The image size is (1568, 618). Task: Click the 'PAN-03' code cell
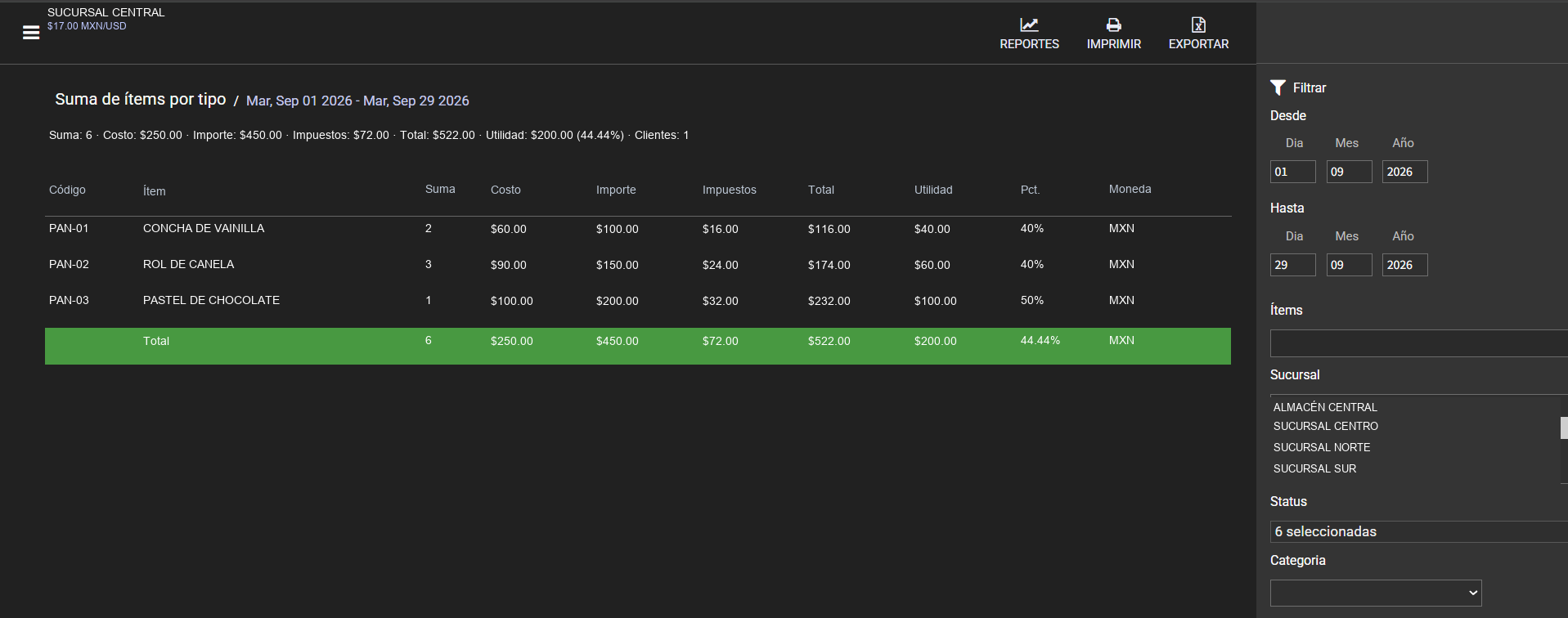pos(69,300)
